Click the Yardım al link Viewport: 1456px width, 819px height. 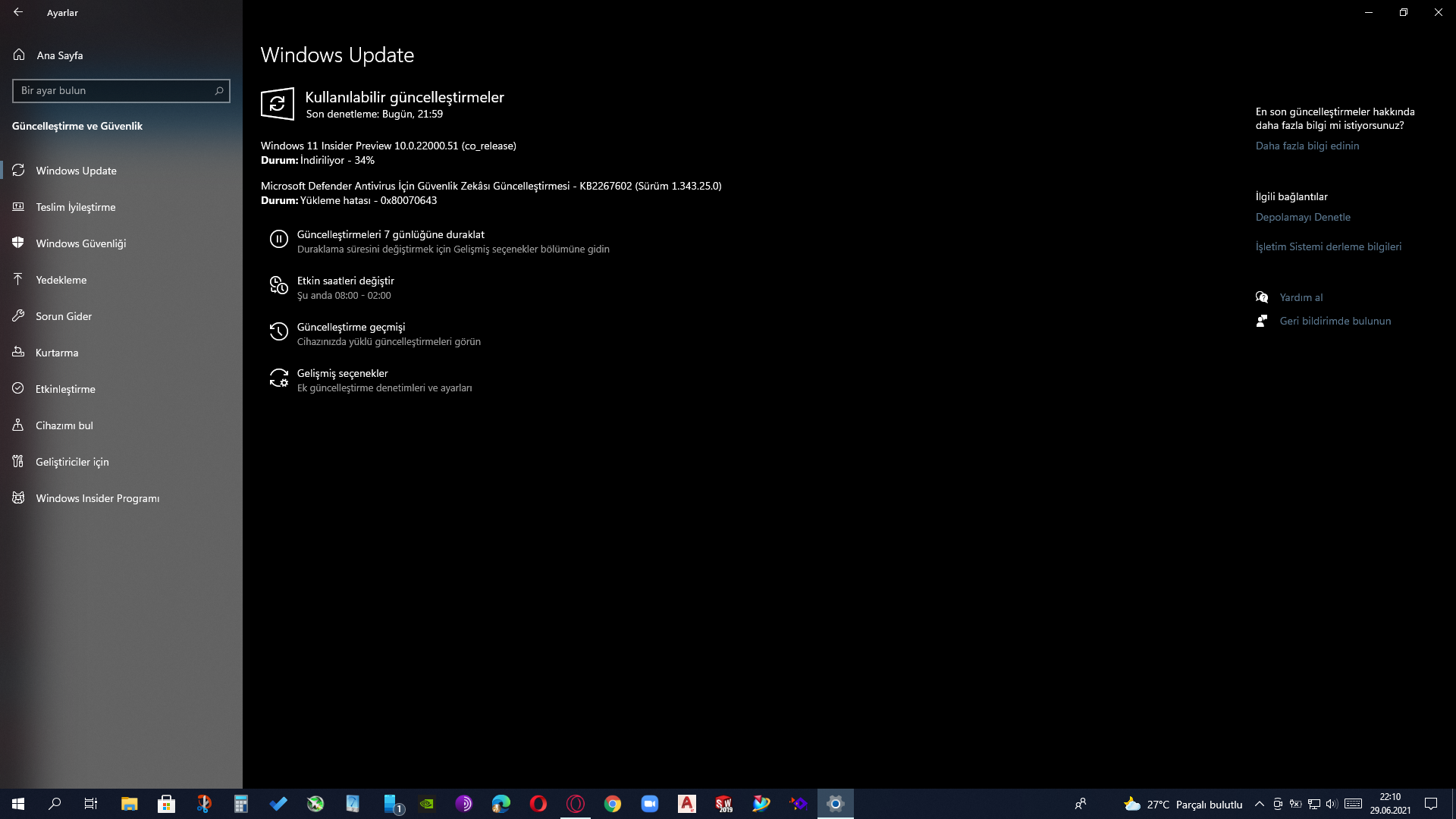point(1301,297)
